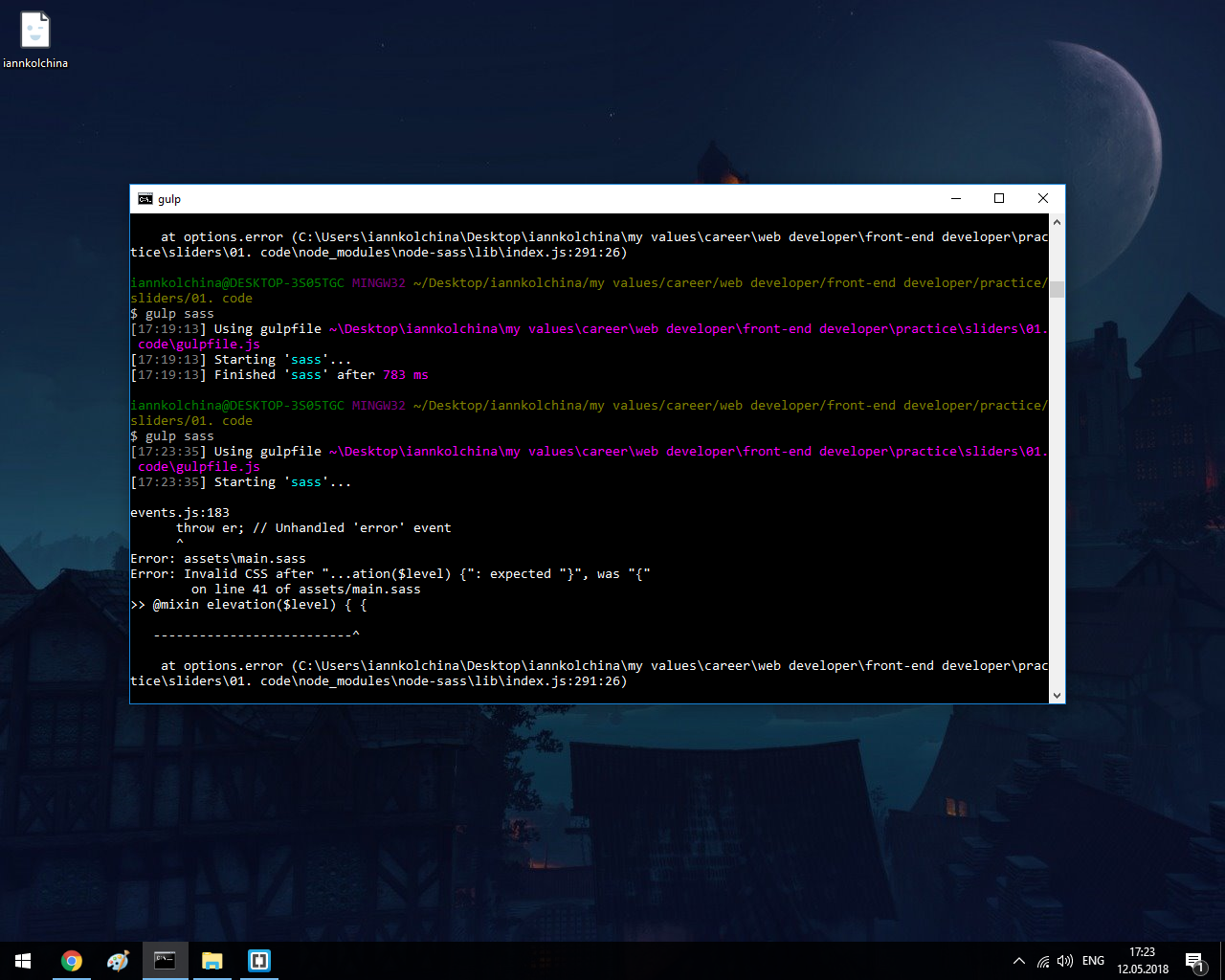This screenshot has height=980, width=1225.
Task: Close the gulp terminal window
Action: [x=1043, y=199]
